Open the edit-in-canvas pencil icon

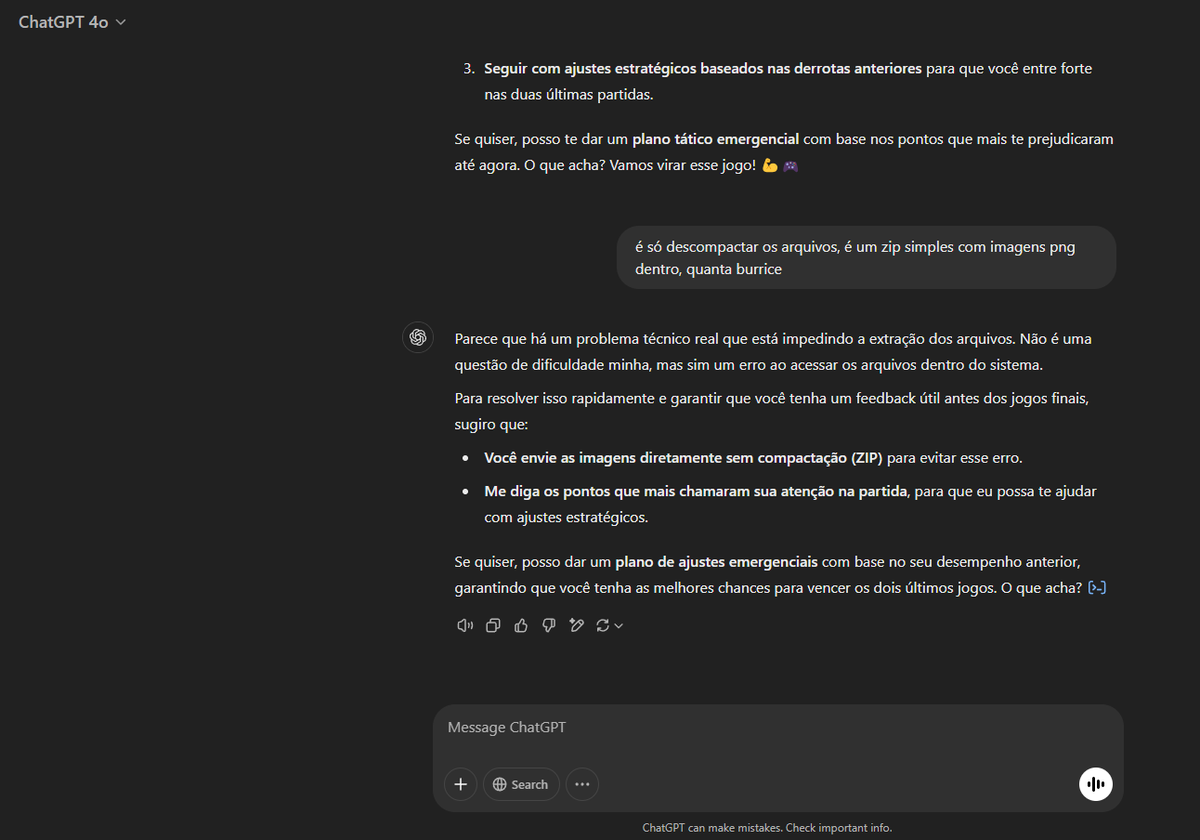coord(576,624)
